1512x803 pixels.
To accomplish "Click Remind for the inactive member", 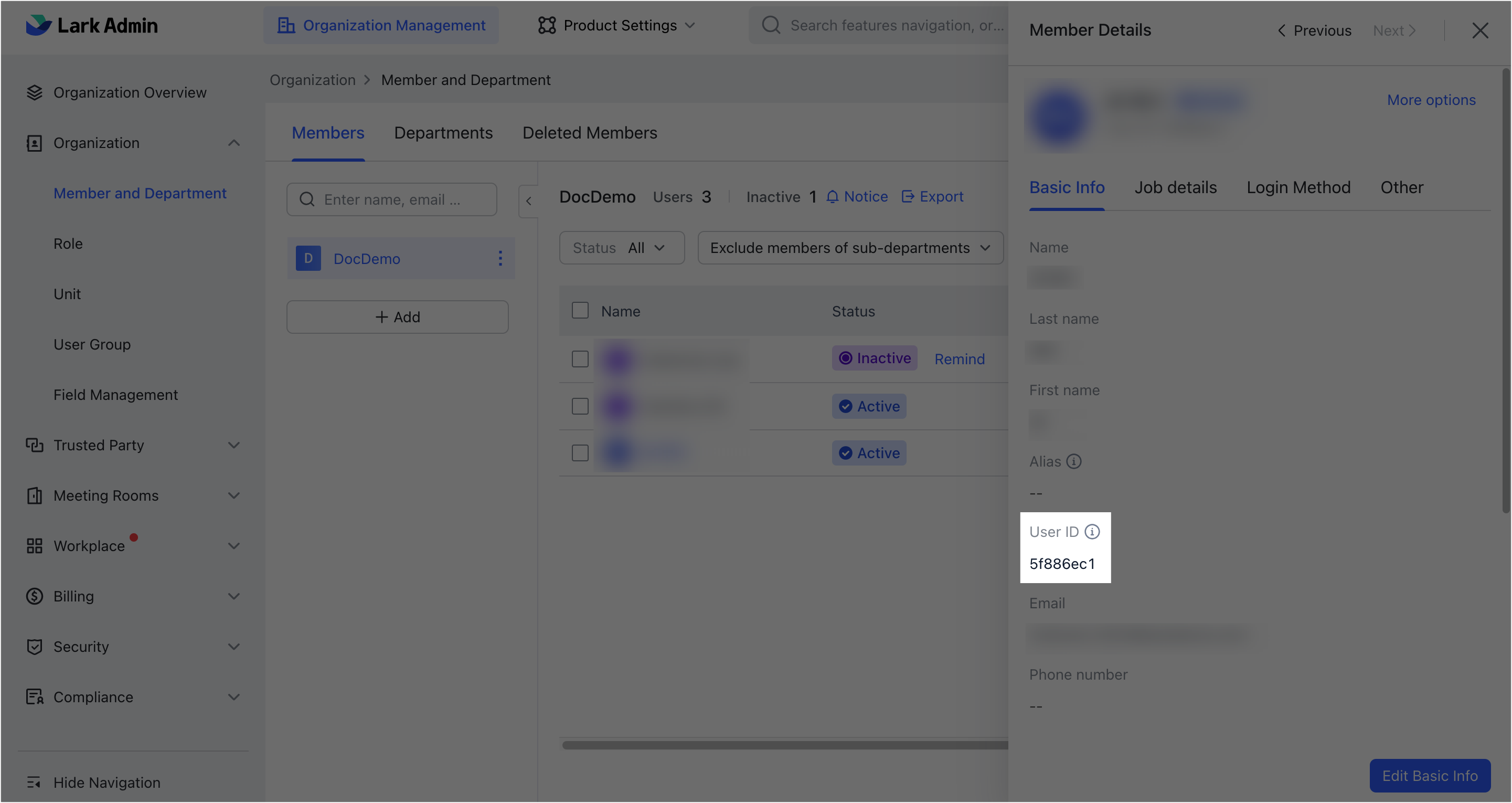I will click(x=959, y=358).
